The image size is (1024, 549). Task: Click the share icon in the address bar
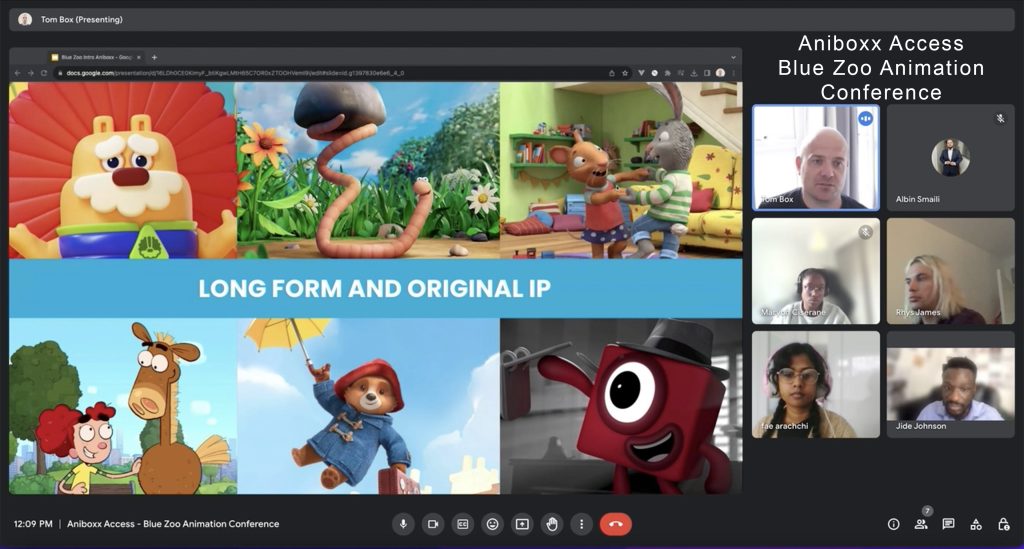pos(612,73)
